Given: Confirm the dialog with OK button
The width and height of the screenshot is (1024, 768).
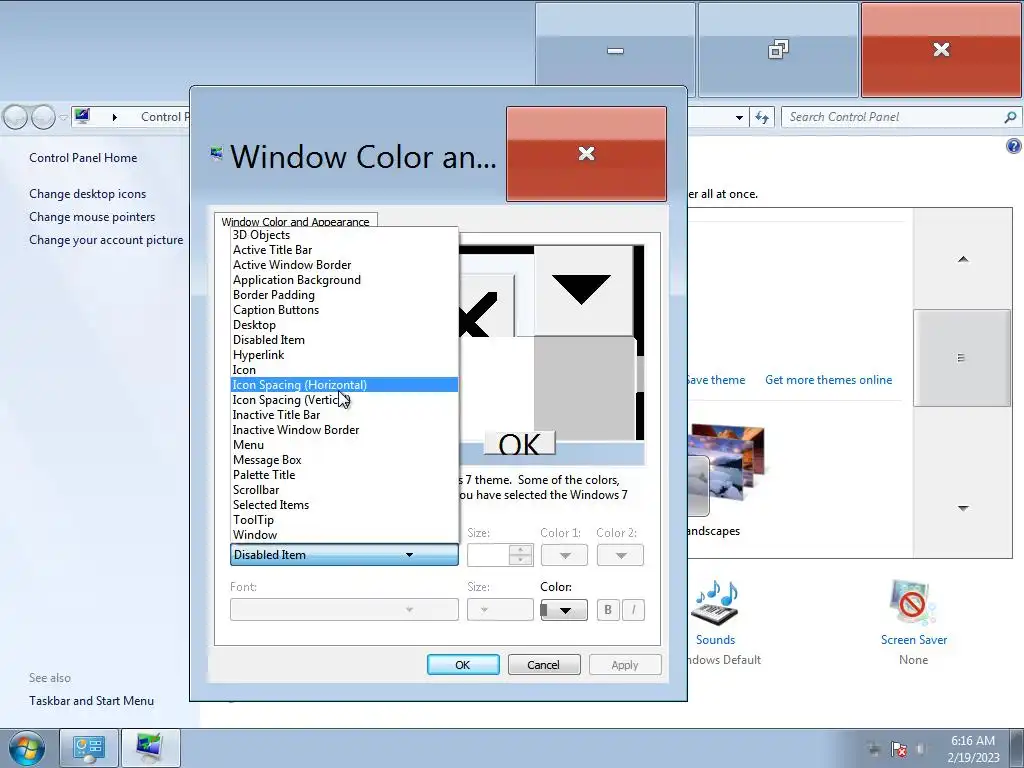Looking at the screenshot, I should pos(463,665).
